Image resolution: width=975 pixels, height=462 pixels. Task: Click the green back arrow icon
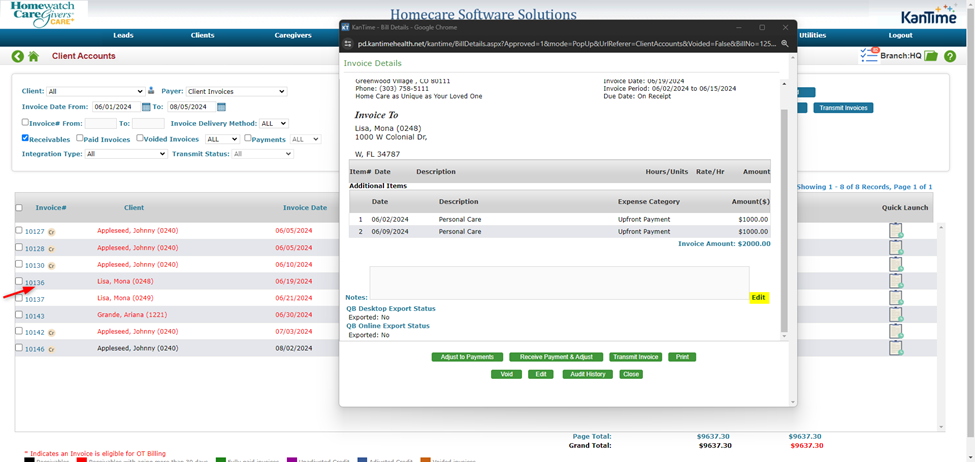18,57
